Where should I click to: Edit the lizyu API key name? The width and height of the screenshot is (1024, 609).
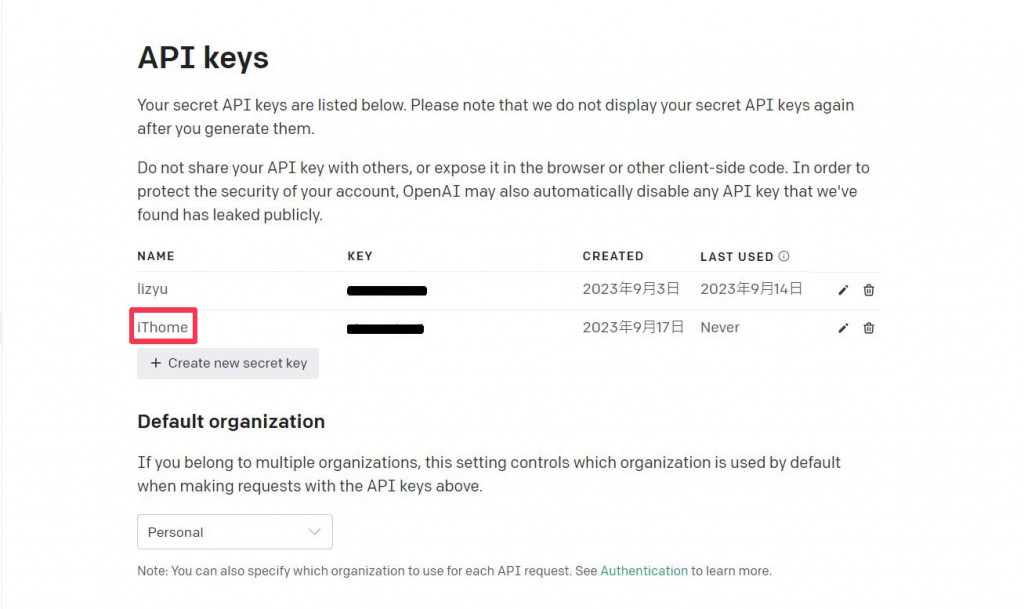pos(843,290)
